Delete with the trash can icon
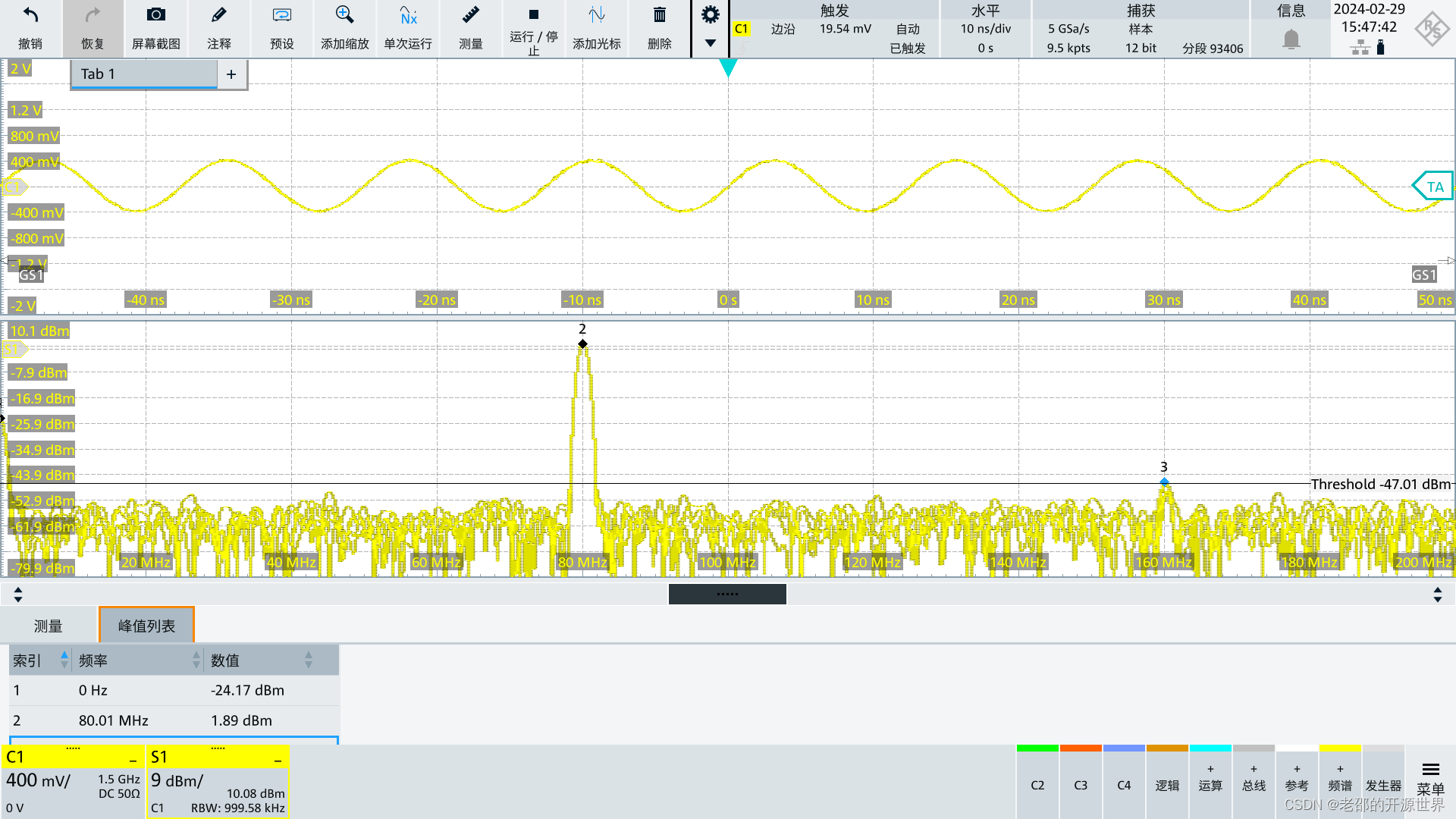This screenshot has height=819, width=1456. coord(659,15)
